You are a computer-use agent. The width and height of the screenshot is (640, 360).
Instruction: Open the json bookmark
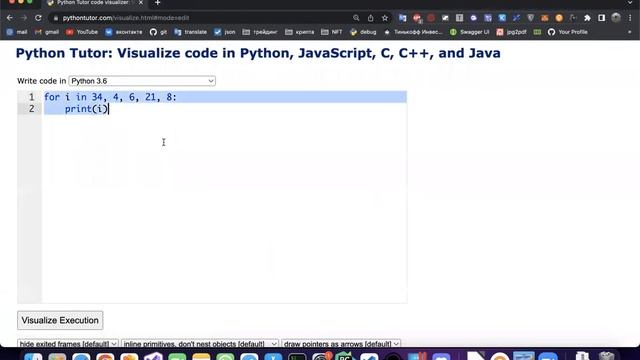[225, 32]
